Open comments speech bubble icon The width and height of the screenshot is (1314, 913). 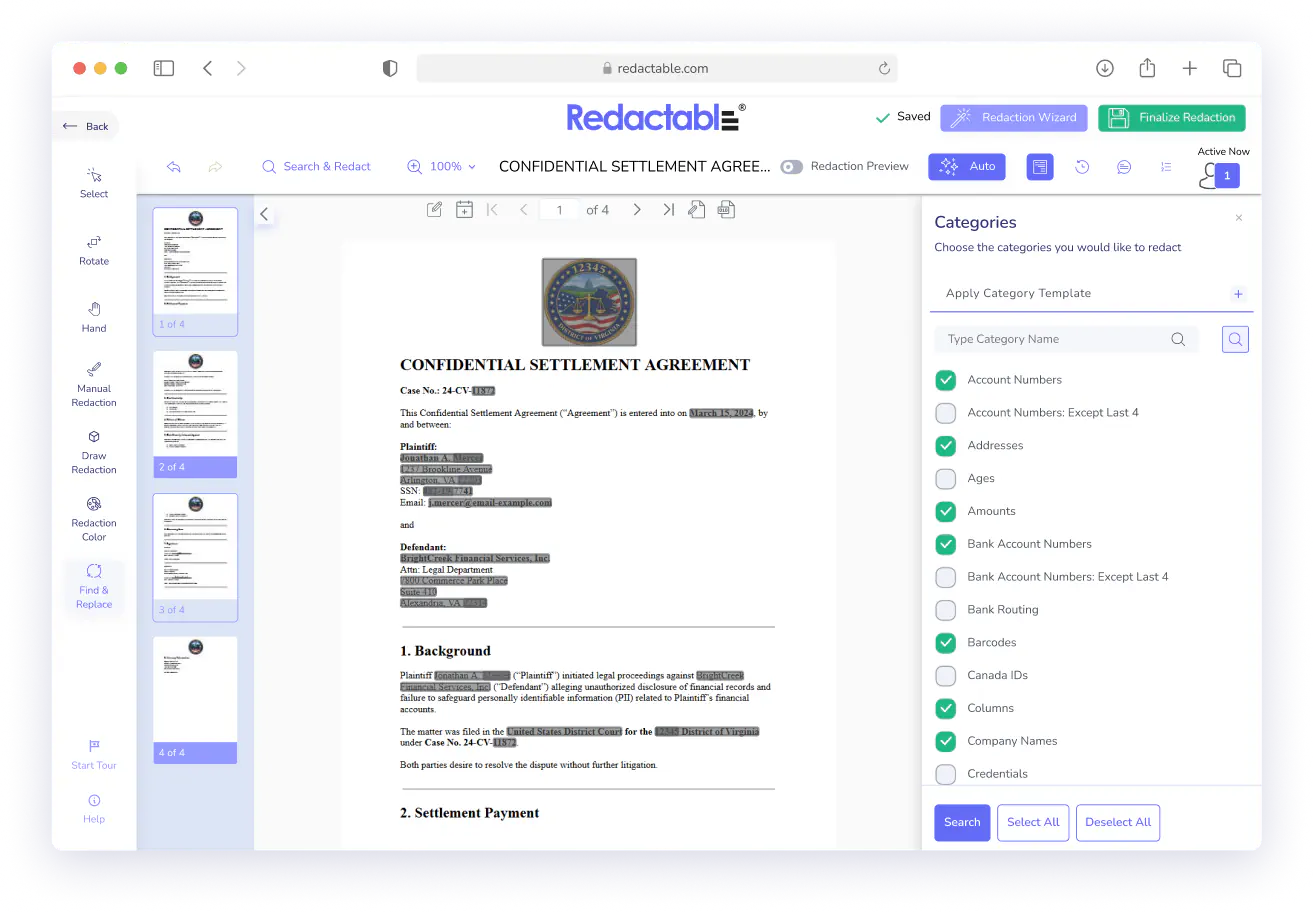point(1124,167)
